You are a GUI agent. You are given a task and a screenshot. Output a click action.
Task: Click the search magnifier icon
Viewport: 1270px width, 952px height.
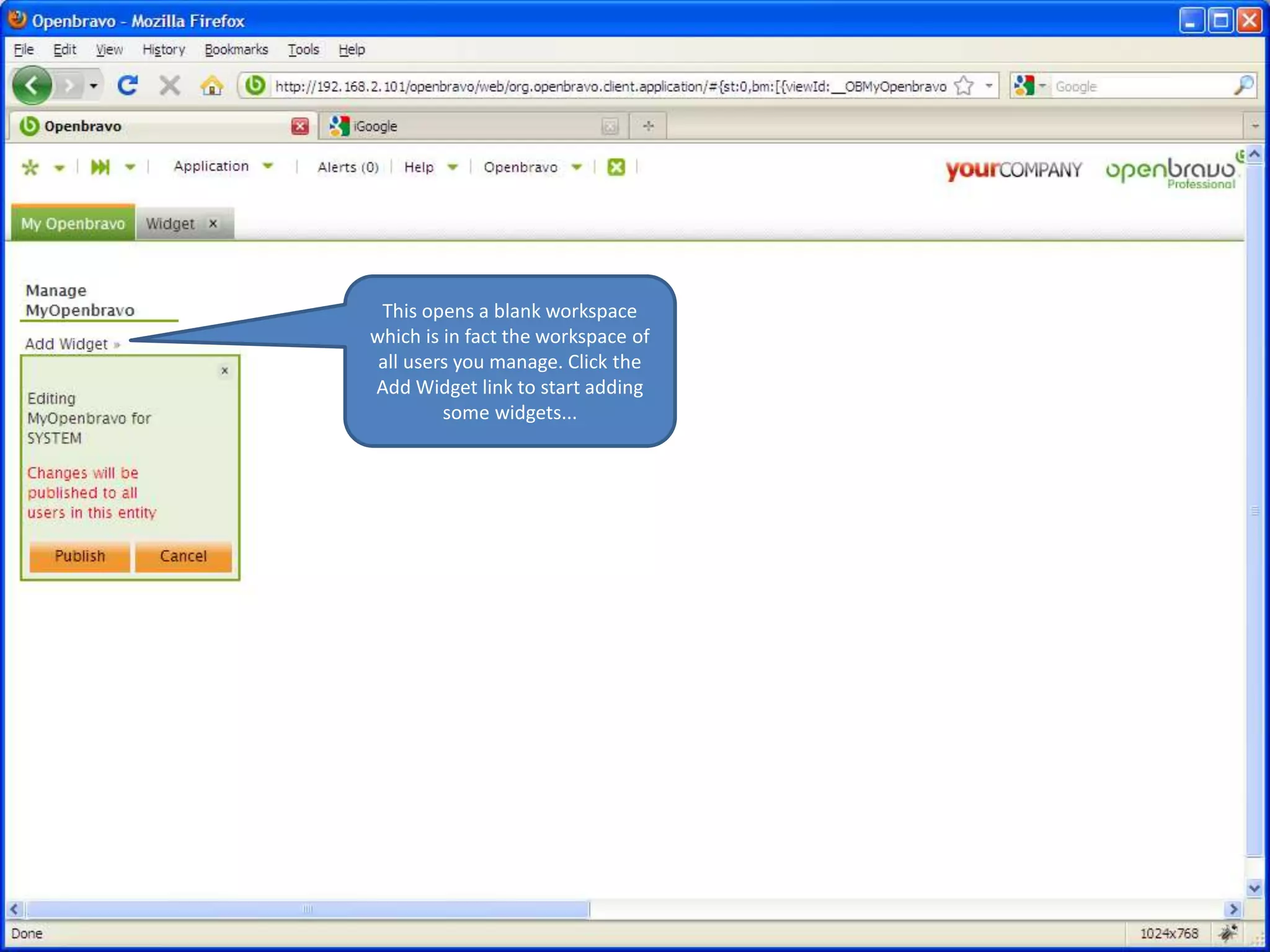coord(1243,86)
